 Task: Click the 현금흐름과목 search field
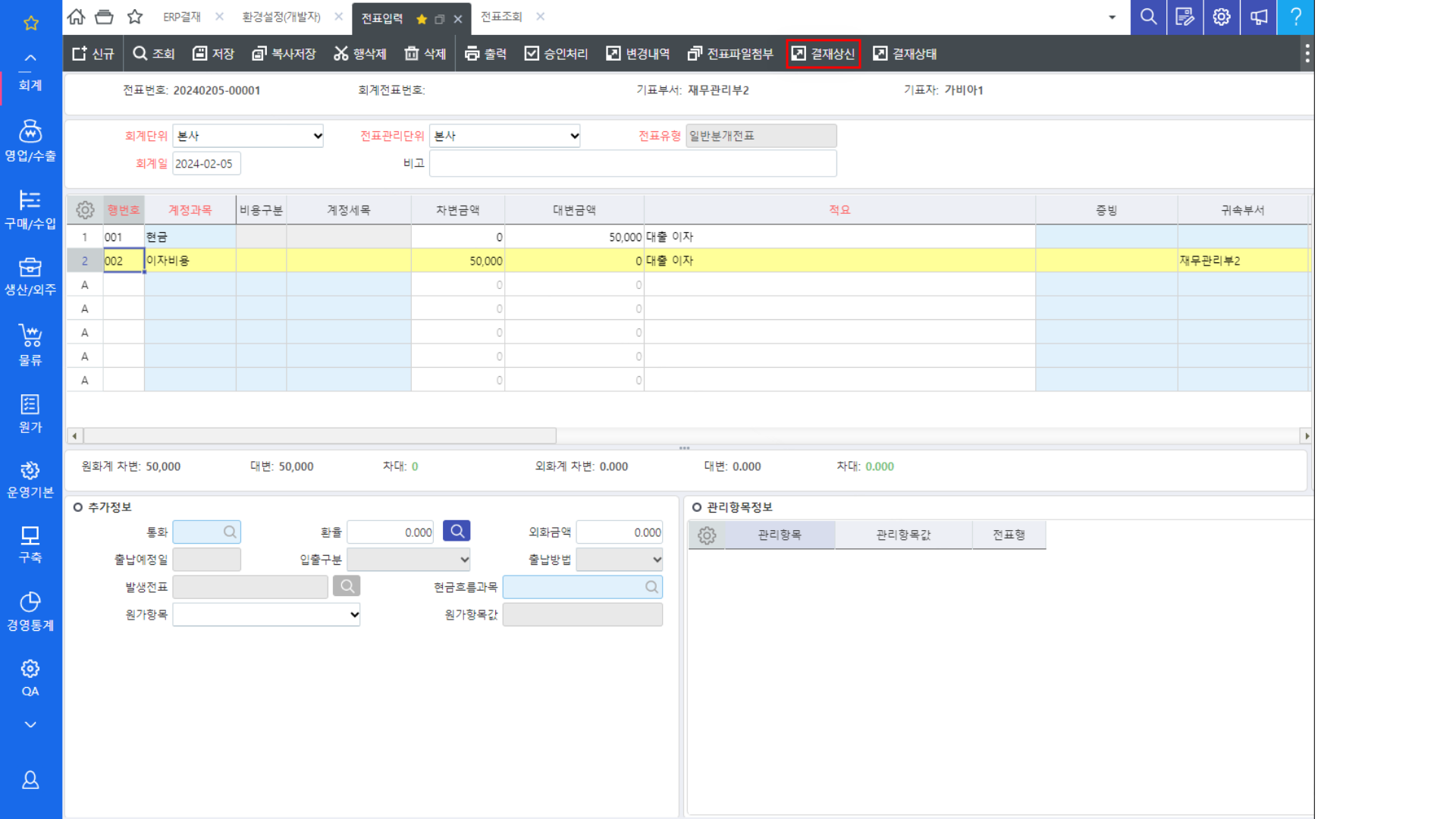(x=582, y=587)
